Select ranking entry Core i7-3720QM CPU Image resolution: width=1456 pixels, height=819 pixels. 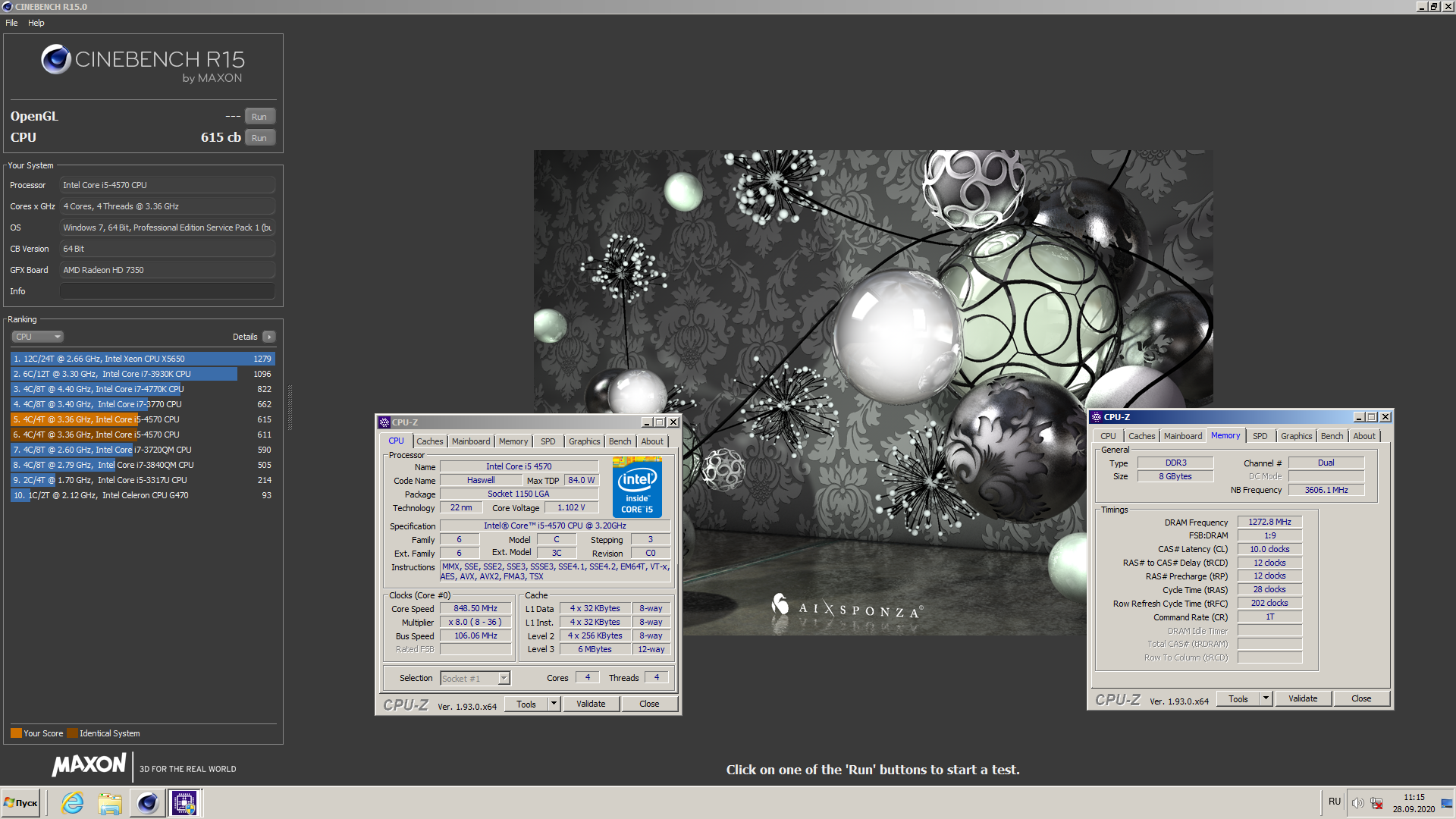143,450
